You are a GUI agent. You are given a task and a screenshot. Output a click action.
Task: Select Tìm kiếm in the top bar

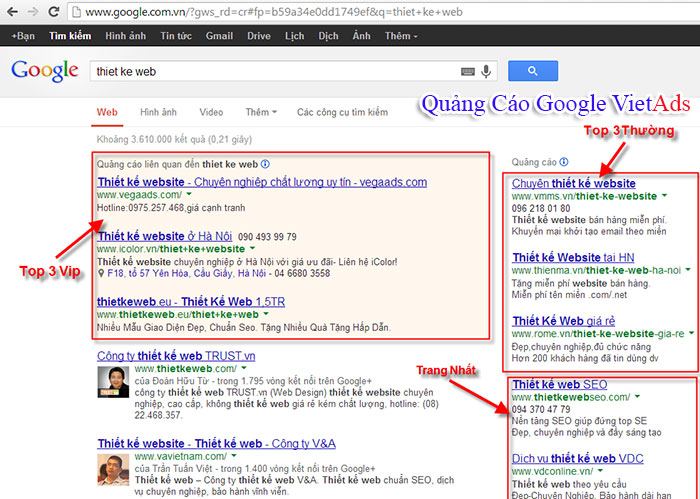click(x=70, y=36)
